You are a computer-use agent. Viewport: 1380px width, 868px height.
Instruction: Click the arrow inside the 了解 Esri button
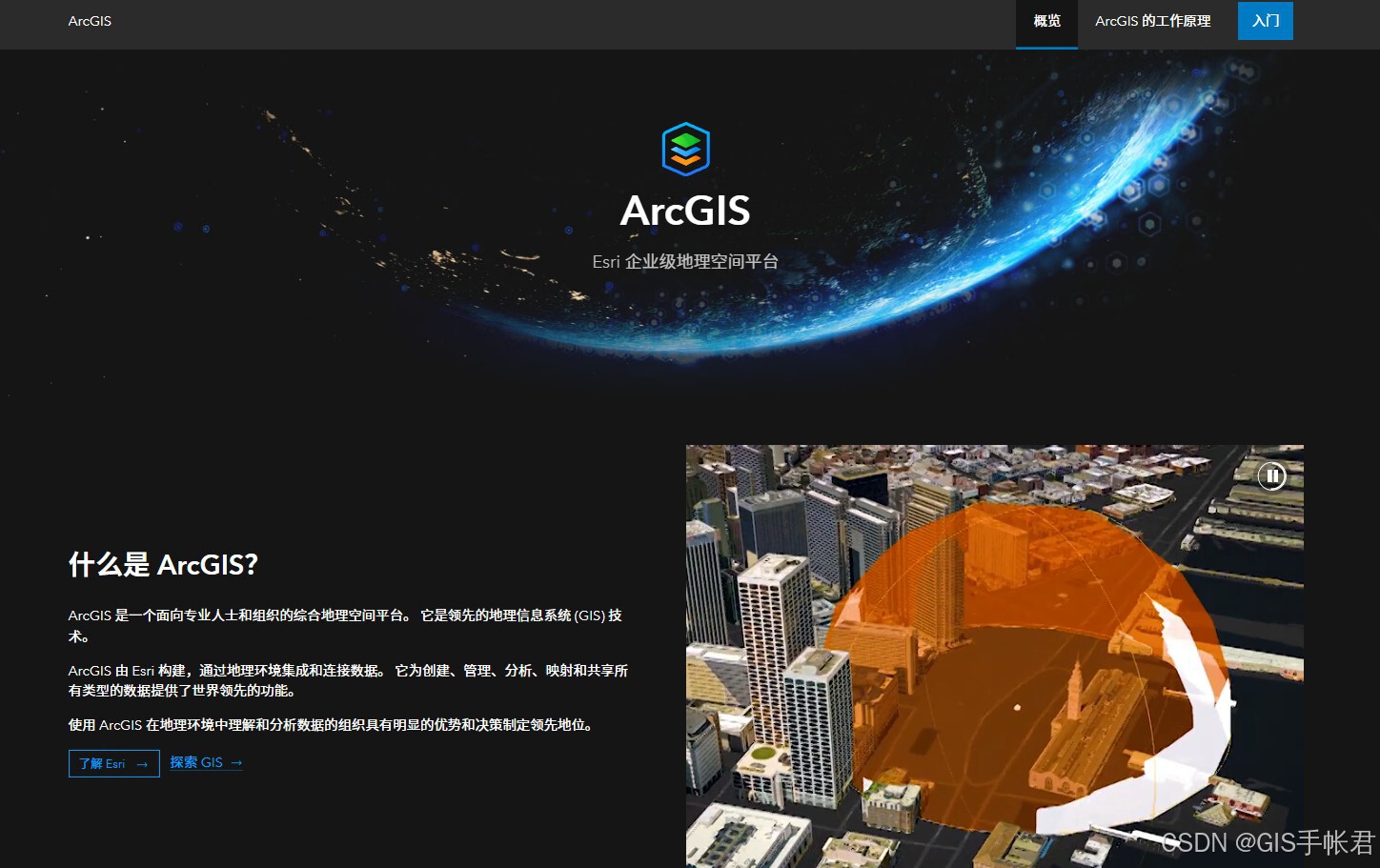(x=142, y=764)
